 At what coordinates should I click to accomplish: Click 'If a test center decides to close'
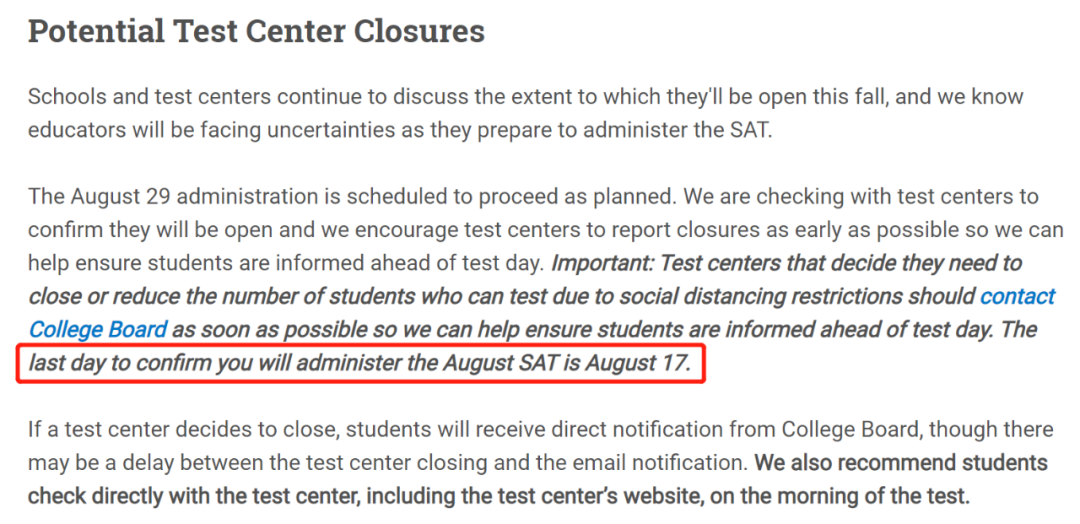172,430
